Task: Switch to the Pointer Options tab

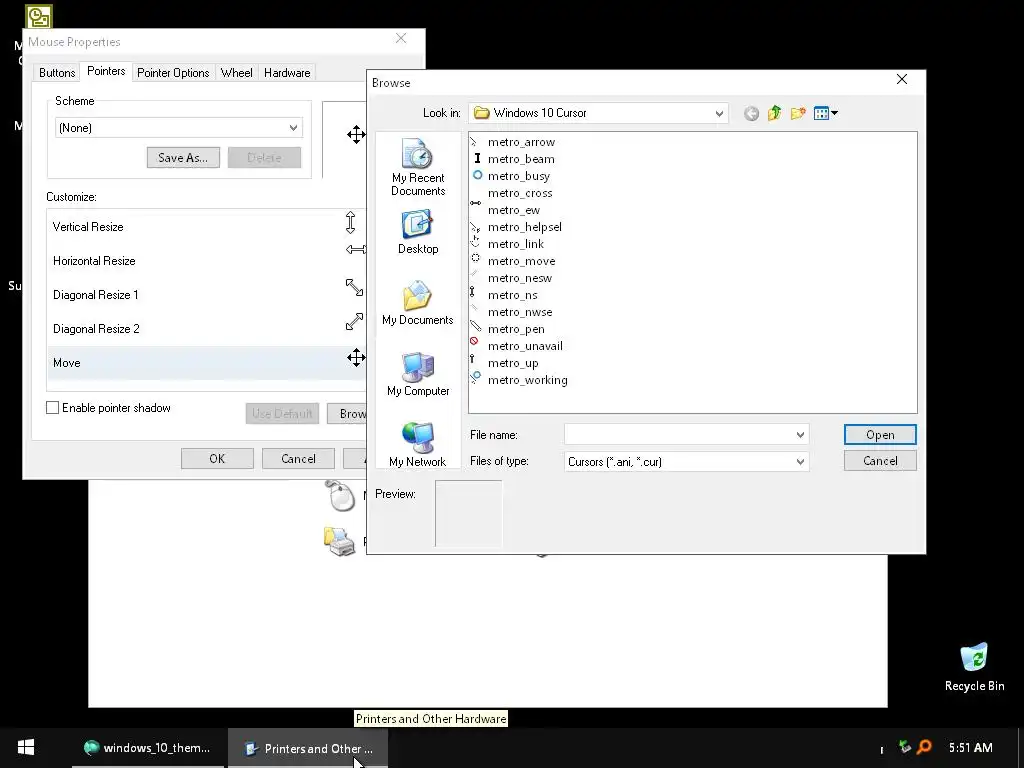Action: pos(173,72)
